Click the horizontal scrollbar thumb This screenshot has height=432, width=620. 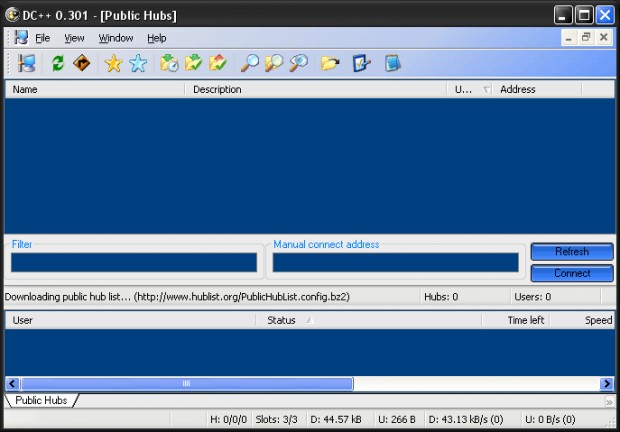187,383
